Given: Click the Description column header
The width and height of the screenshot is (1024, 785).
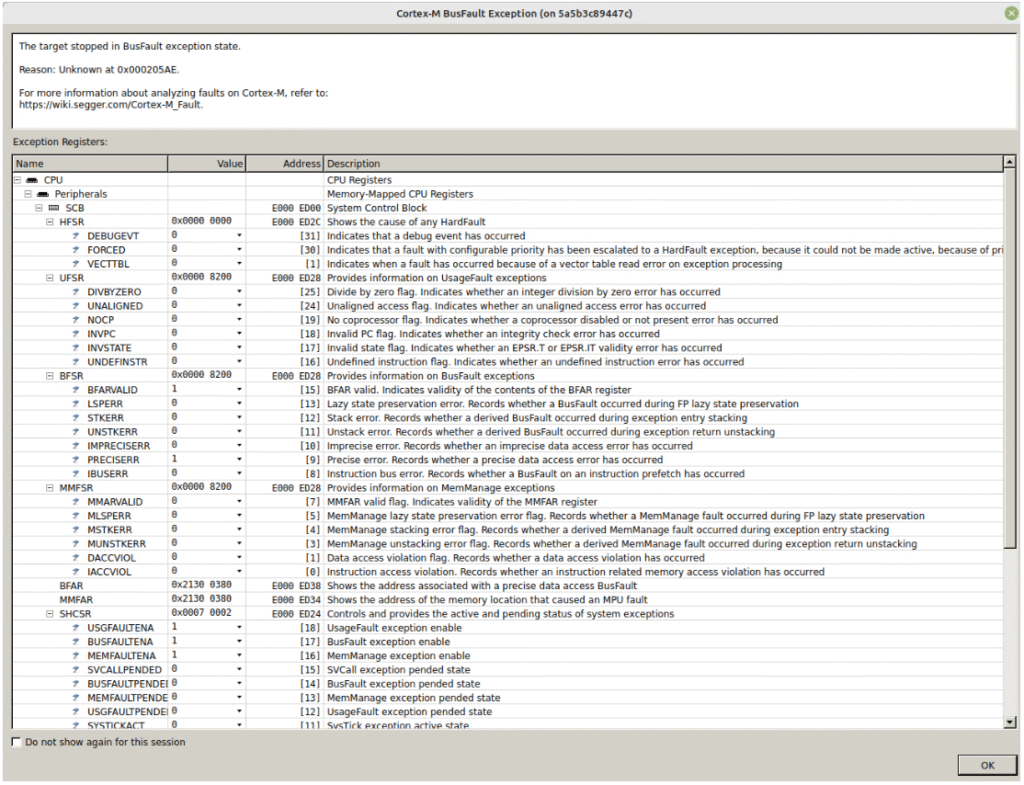Looking at the screenshot, I should (x=664, y=164).
